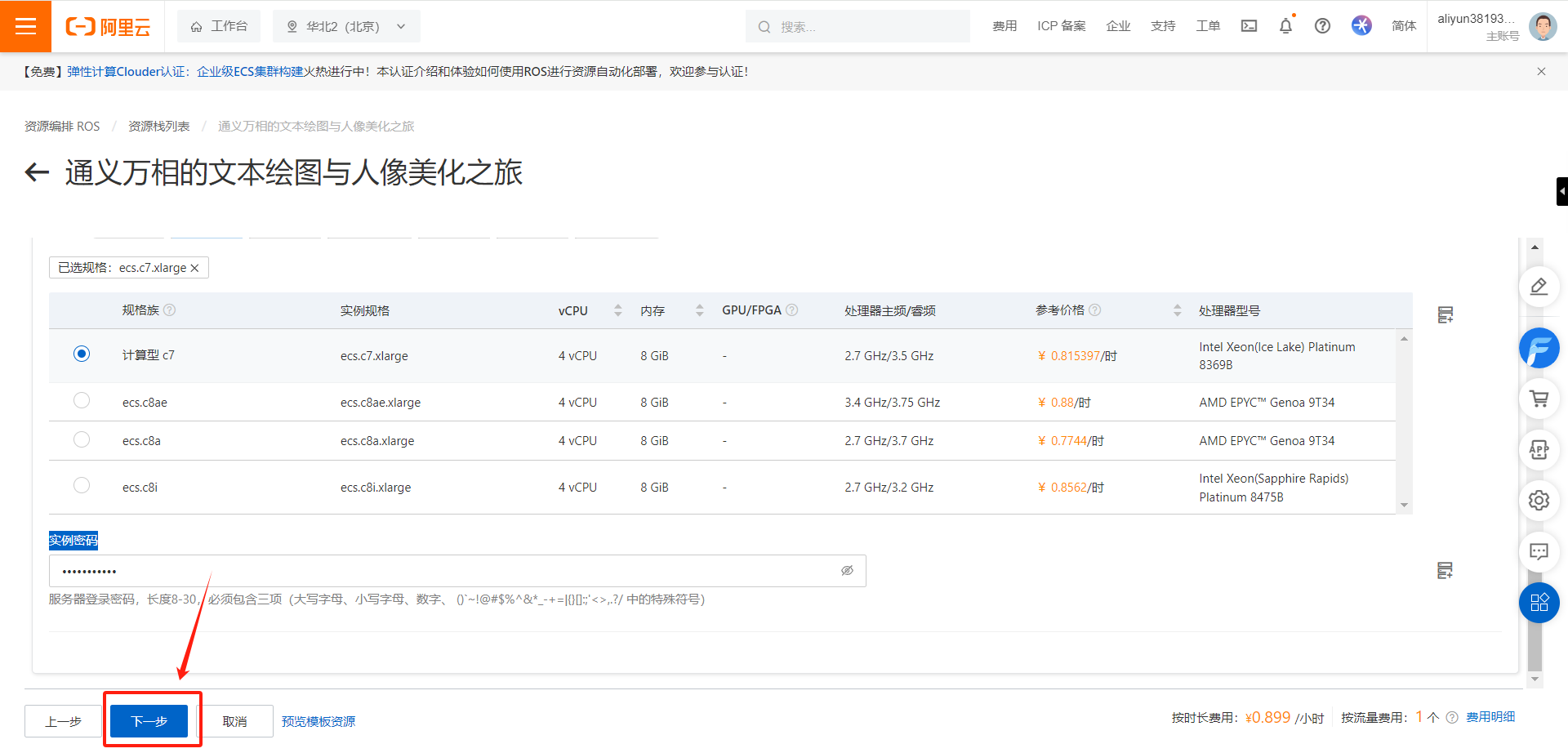Open the feedback chat sidebar icon
This screenshot has height=753, width=1568.
pos(1539,551)
